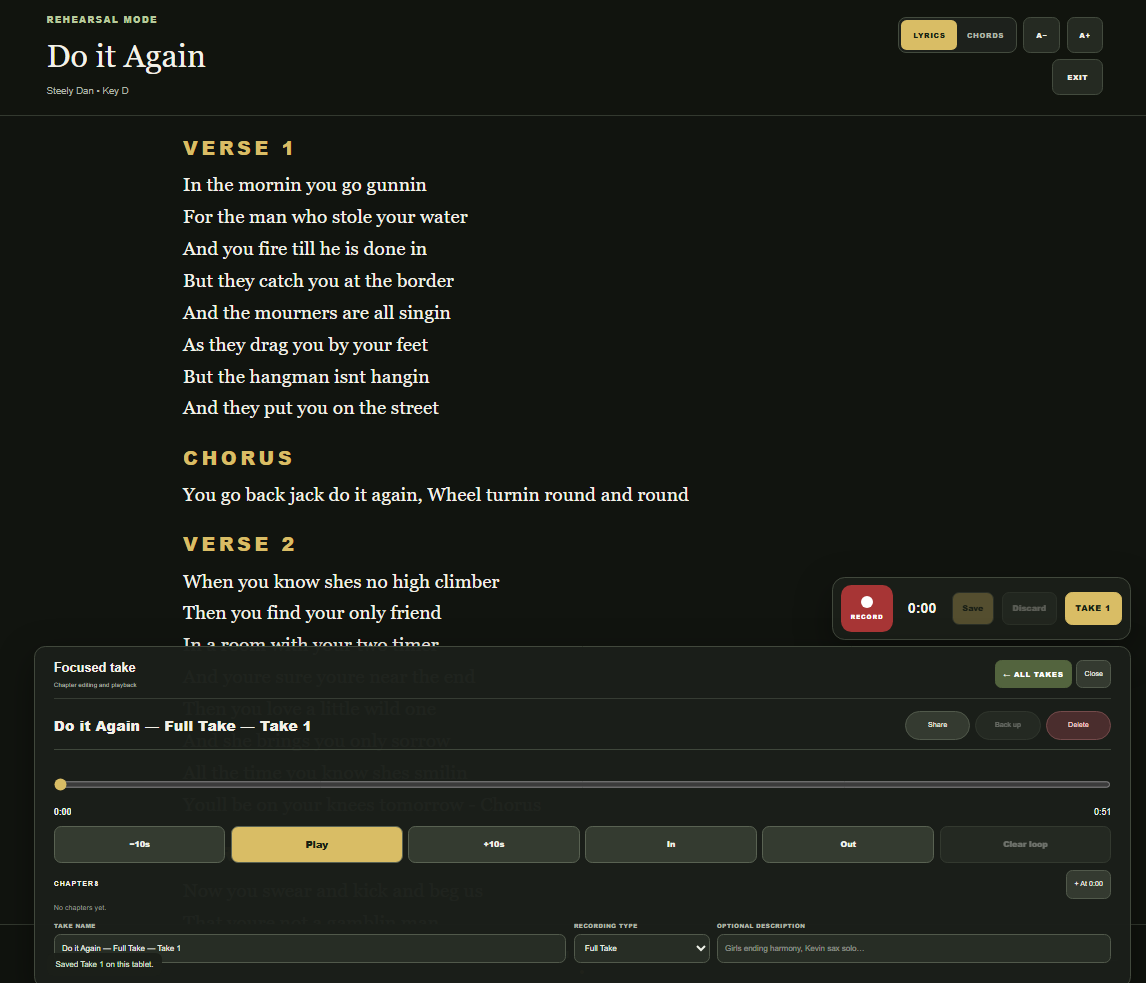Click the Discard recording button
Screen dimensions: 1146x983
coord(1029,608)
